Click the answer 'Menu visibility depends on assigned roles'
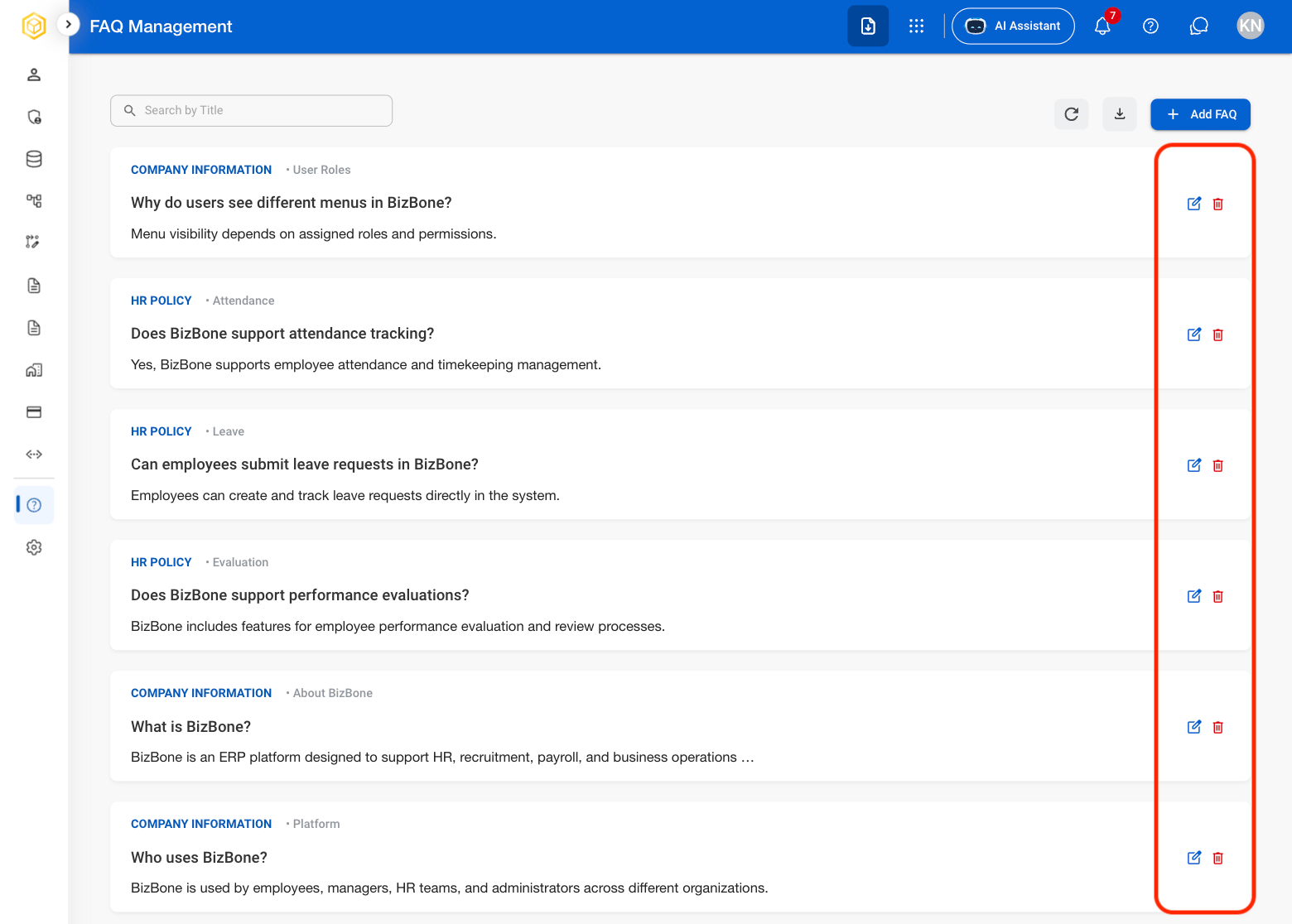This screenshot has height=924, width=1292. pos(314,234)
